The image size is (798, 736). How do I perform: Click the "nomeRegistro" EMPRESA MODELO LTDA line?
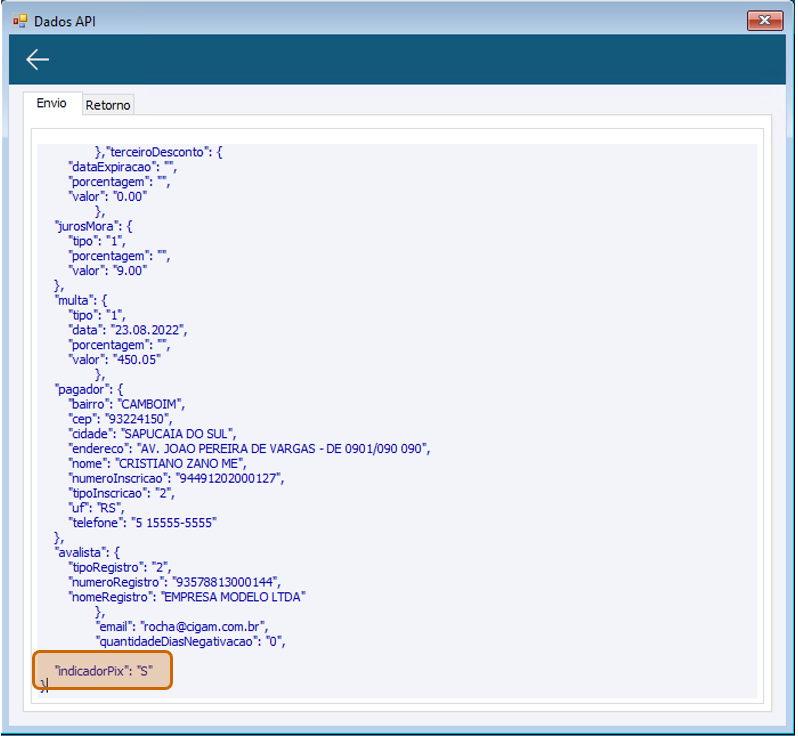(x=187, y=597)
